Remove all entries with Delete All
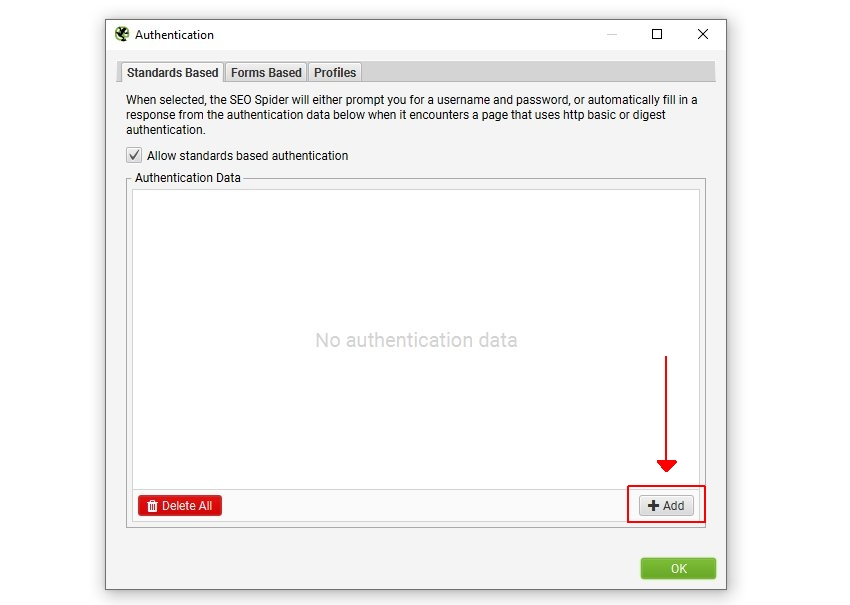 pos(180,506)
